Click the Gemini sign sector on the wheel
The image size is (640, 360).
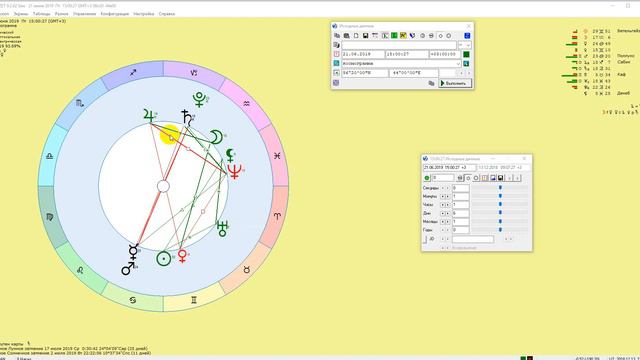[193, 300]
